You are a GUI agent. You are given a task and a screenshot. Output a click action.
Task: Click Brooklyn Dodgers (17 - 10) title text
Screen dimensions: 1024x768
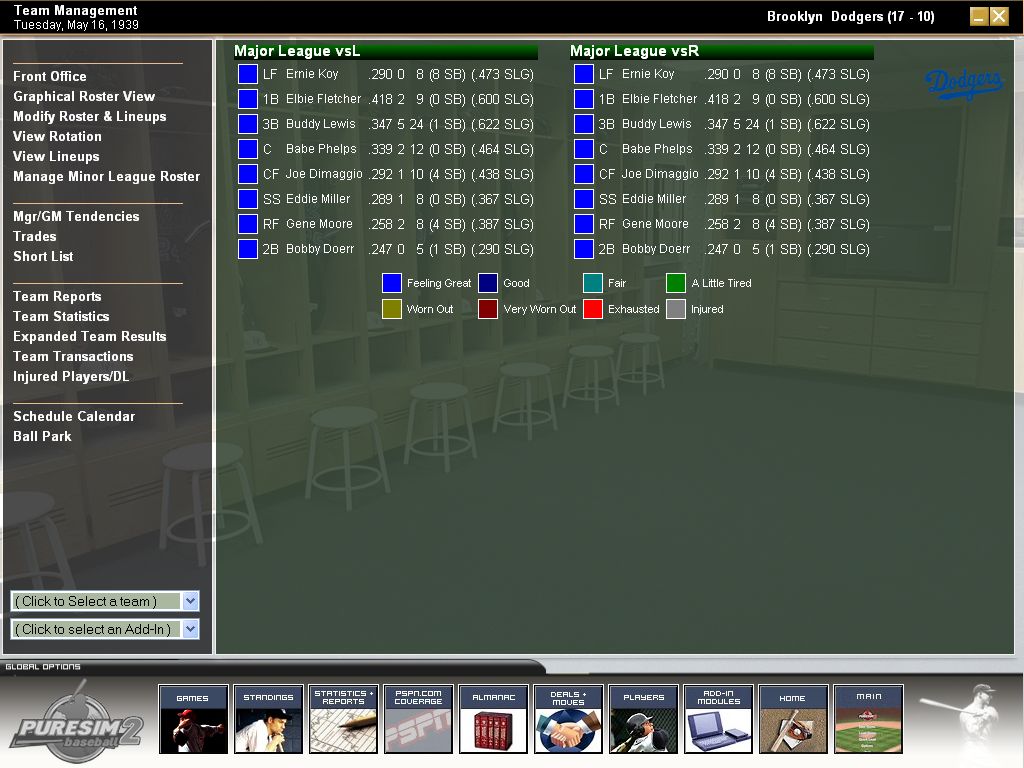click(x=850, y=16)
